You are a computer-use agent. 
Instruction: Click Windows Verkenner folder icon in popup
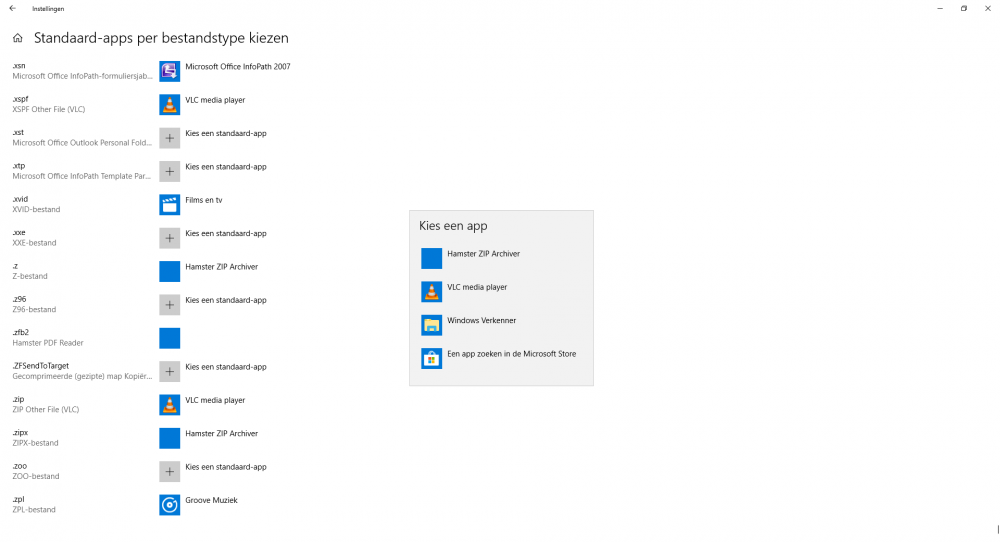pos(432,325)
